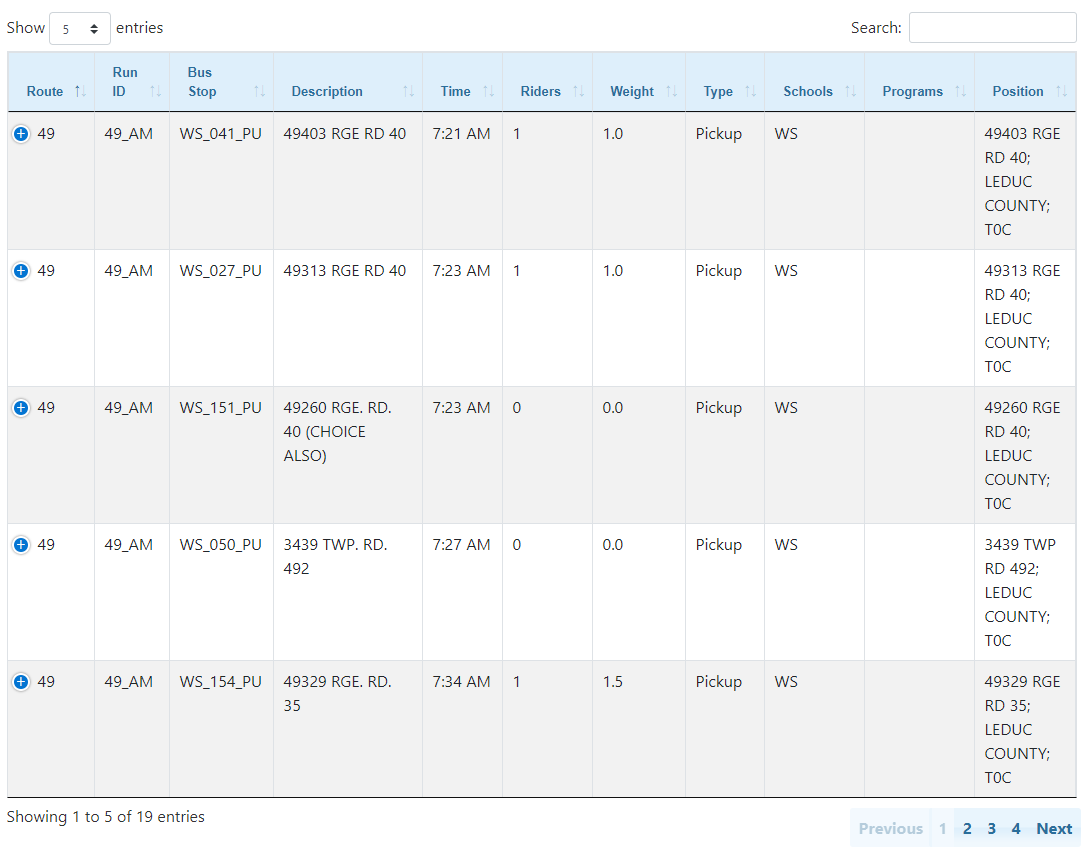Click the Next pagination button
The image size is (1091, 858).
coord(1054,828)
